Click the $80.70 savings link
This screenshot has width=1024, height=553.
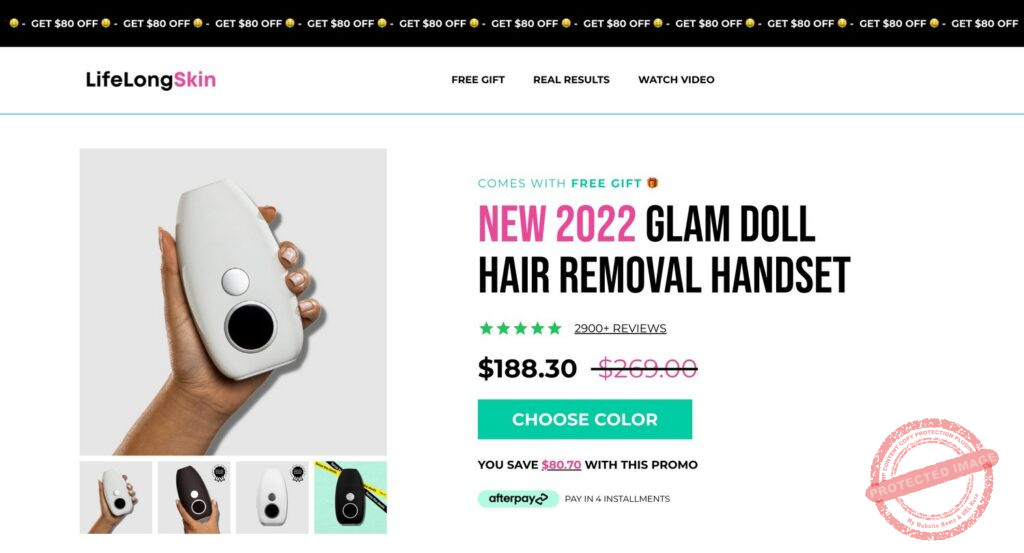click(x=561, y=465)
